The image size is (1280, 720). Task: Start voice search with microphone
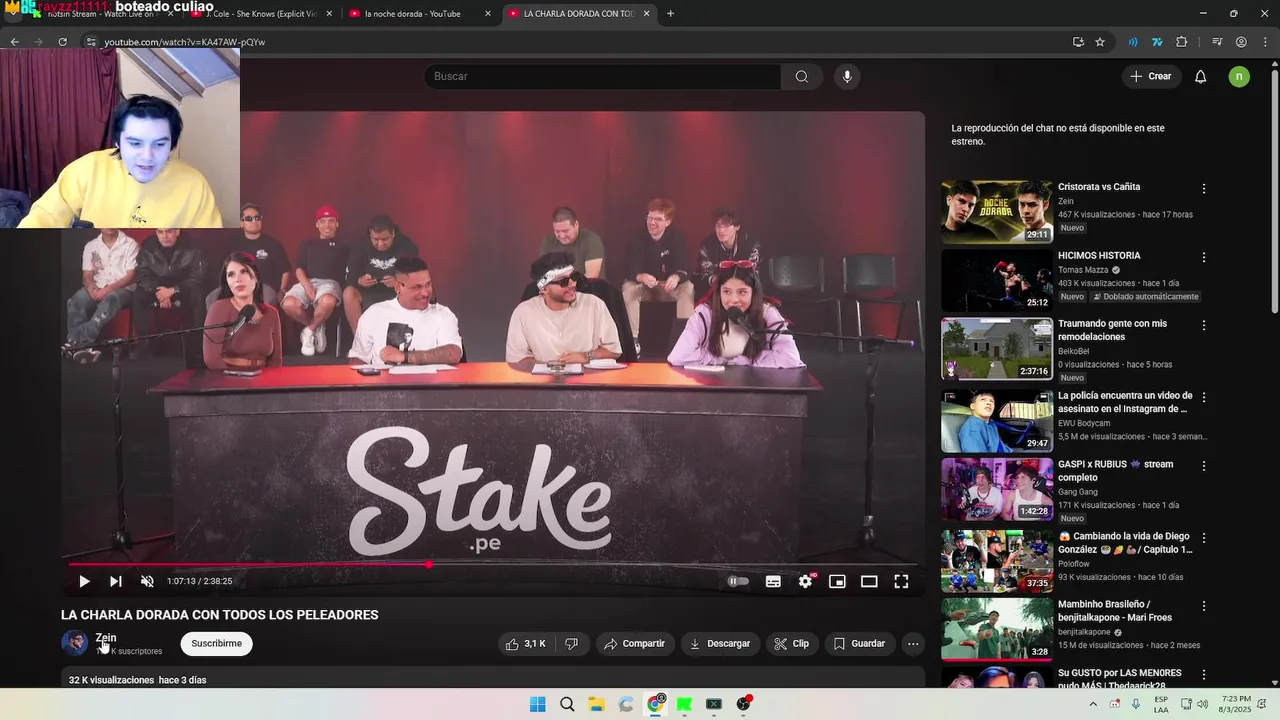[847, 76]
